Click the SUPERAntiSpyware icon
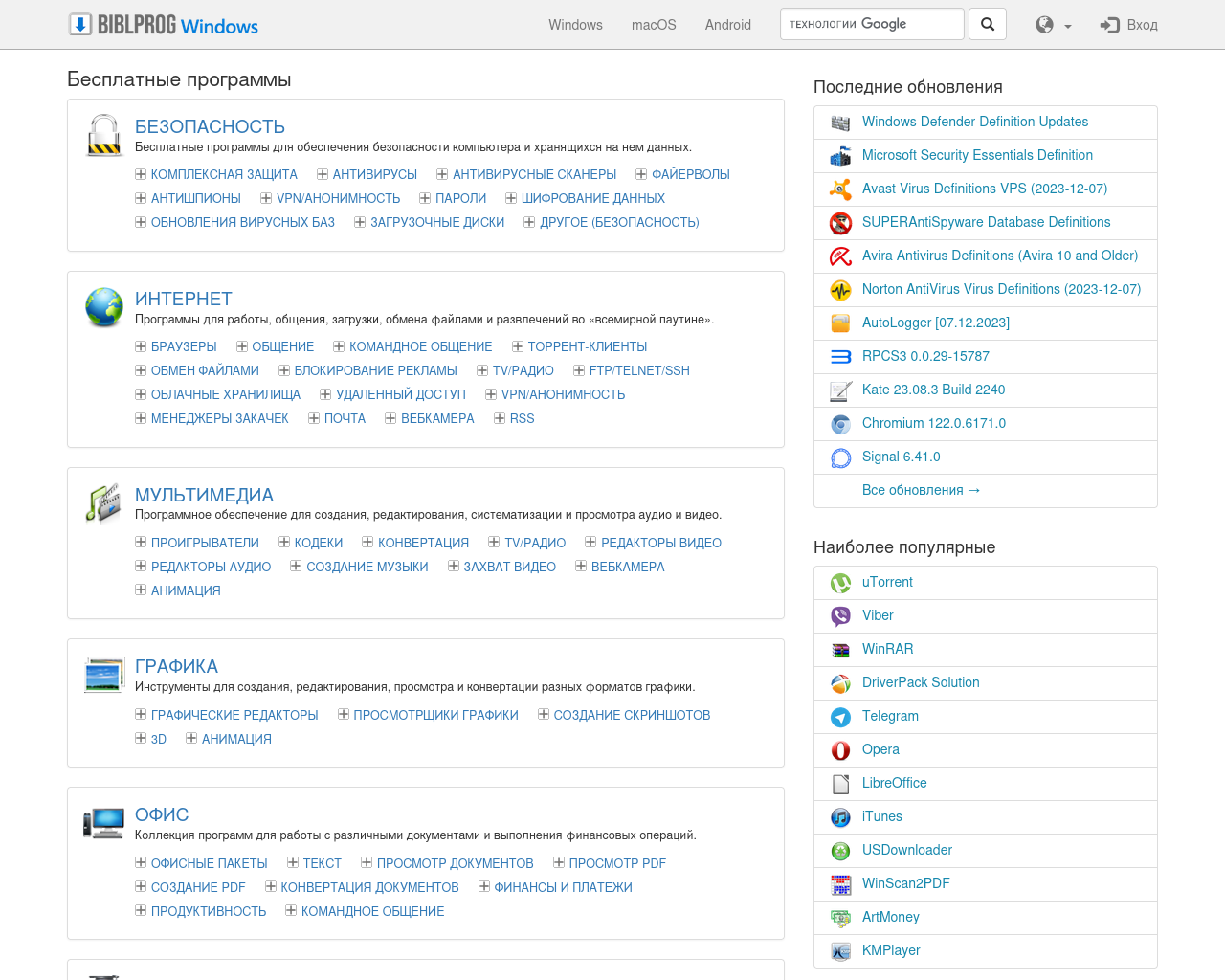This screenshot has height=980, width=1225. (x=840, y=223)
